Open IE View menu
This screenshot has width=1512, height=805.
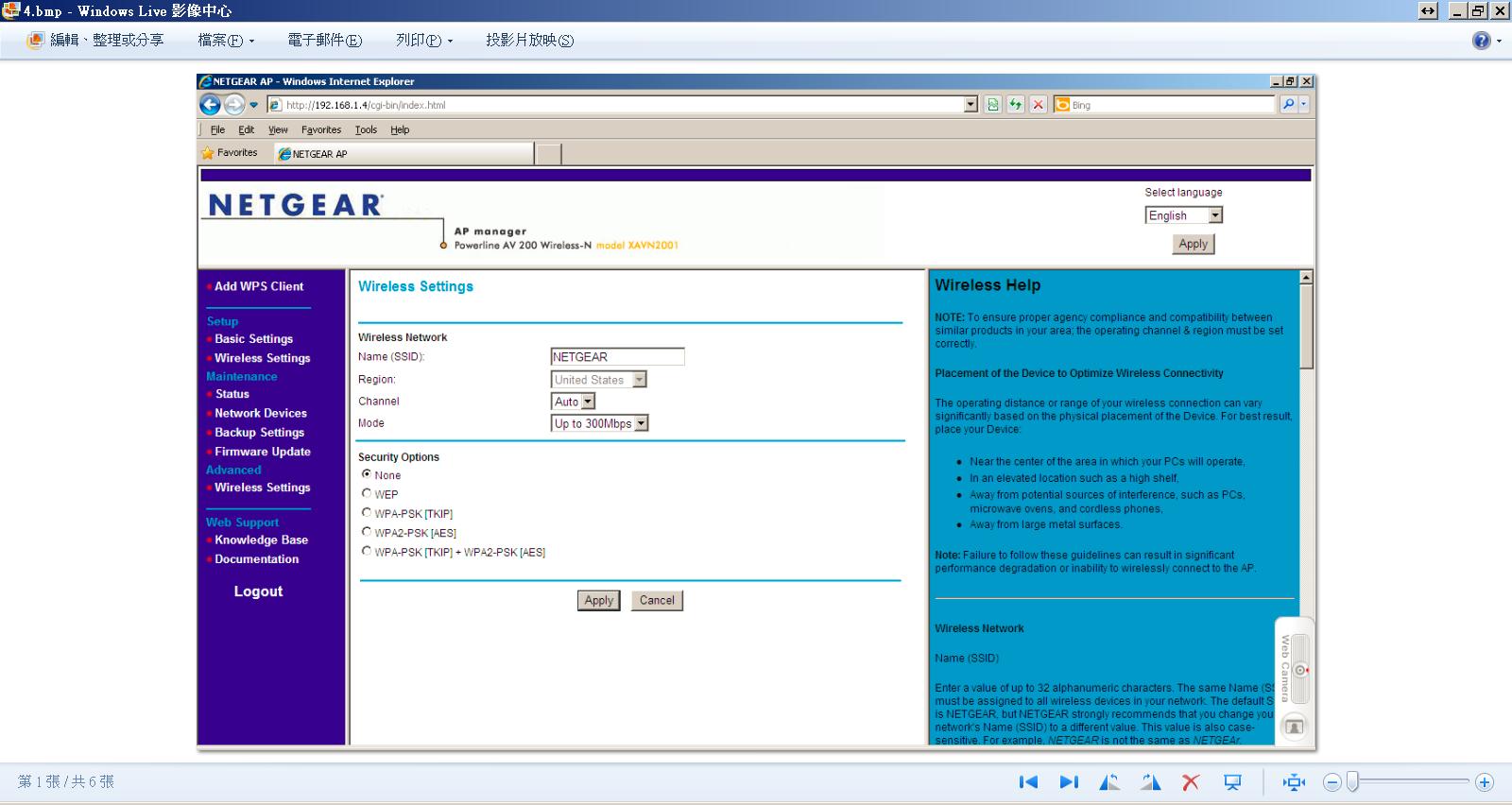point(278,129)
